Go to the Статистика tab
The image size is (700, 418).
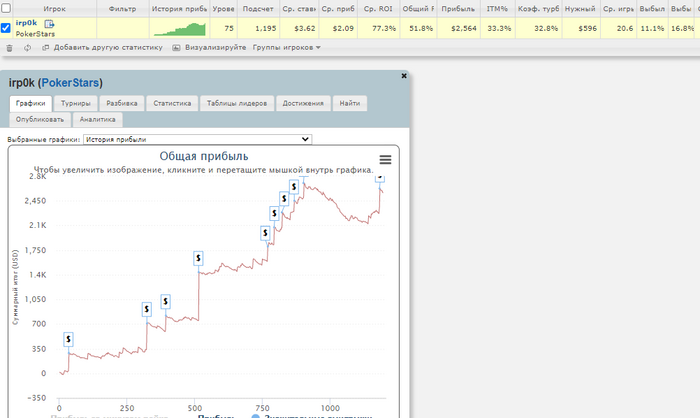tap(172, 103)
